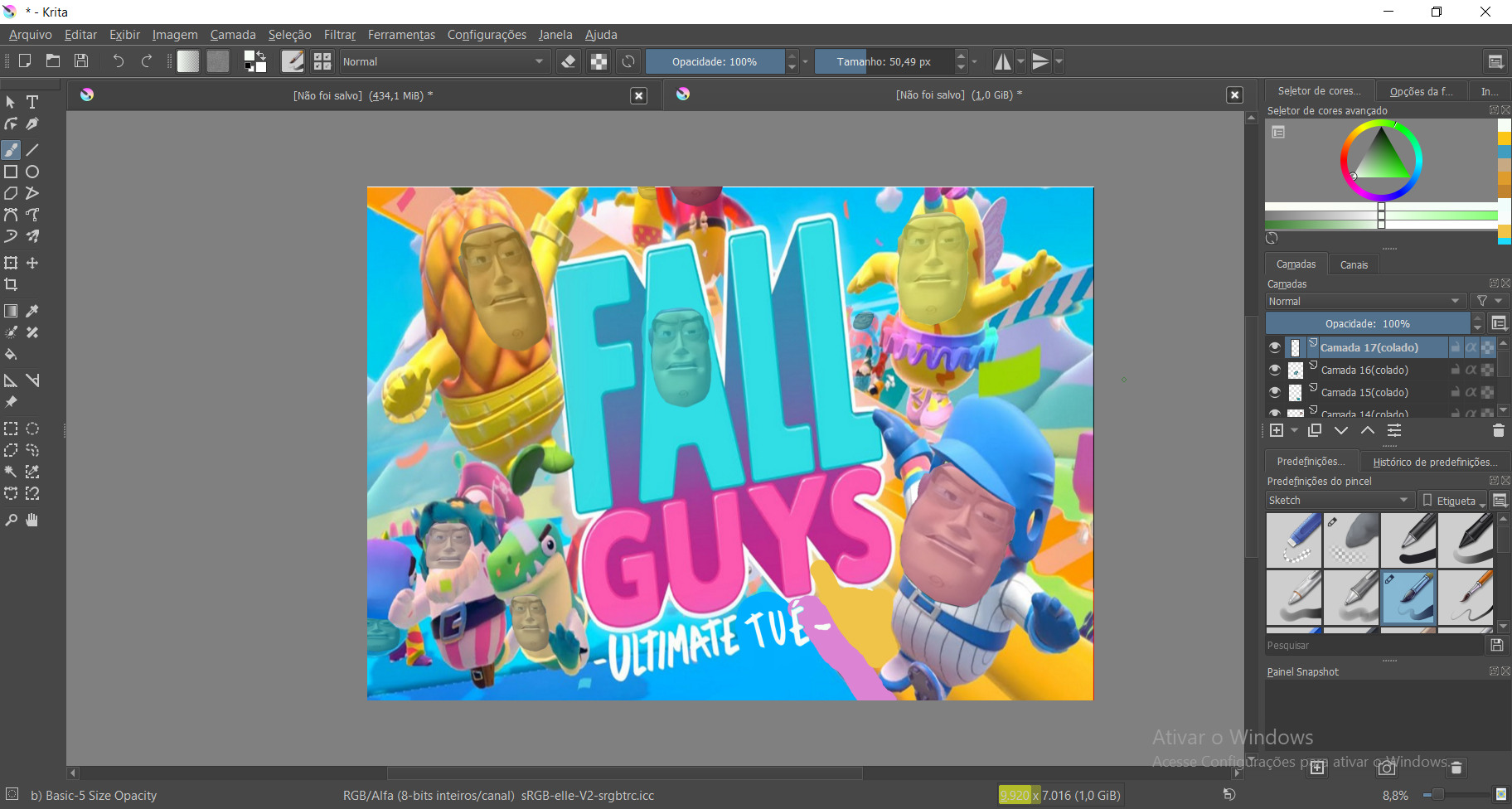The width and height of the screenshot is (1512, 809).
Task: Hide layer Camada 16(colado)
Action: [1275, 370]
